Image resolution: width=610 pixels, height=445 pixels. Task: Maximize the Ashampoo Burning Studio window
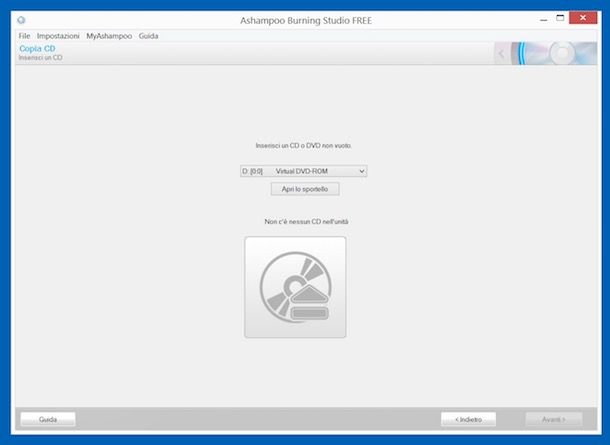(x=560, y=18)
